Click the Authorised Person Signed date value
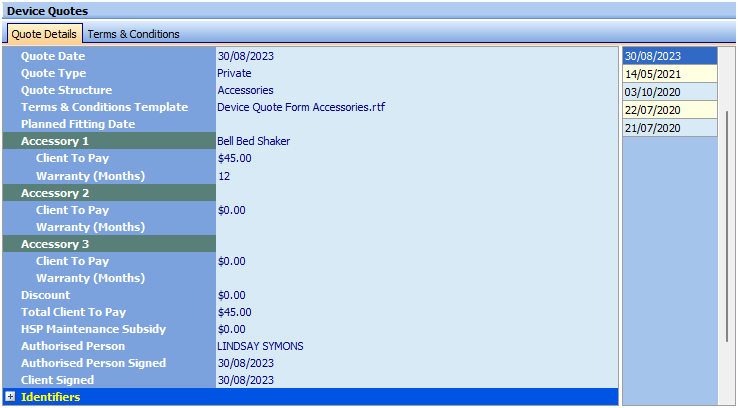The width and height of the screenshot is (738, 408). click(246, 363)
